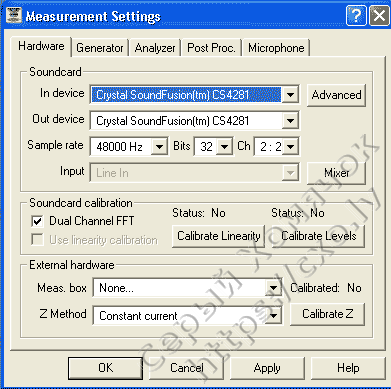Open the Bits dropdown
This screenshot has height=389, width=391.
coord(224,146)
